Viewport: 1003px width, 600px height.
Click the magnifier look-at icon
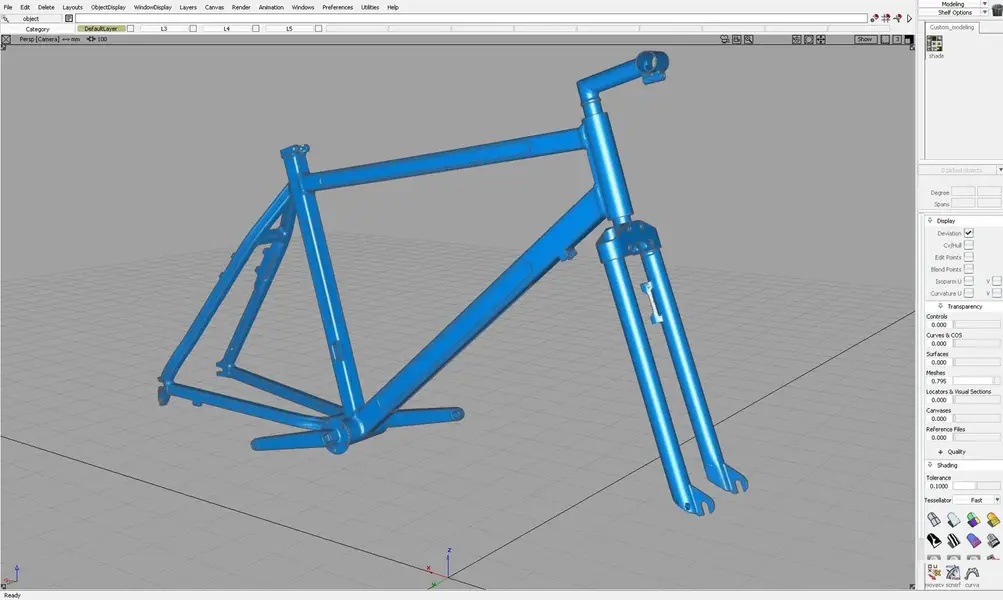(x=748, y=39)
